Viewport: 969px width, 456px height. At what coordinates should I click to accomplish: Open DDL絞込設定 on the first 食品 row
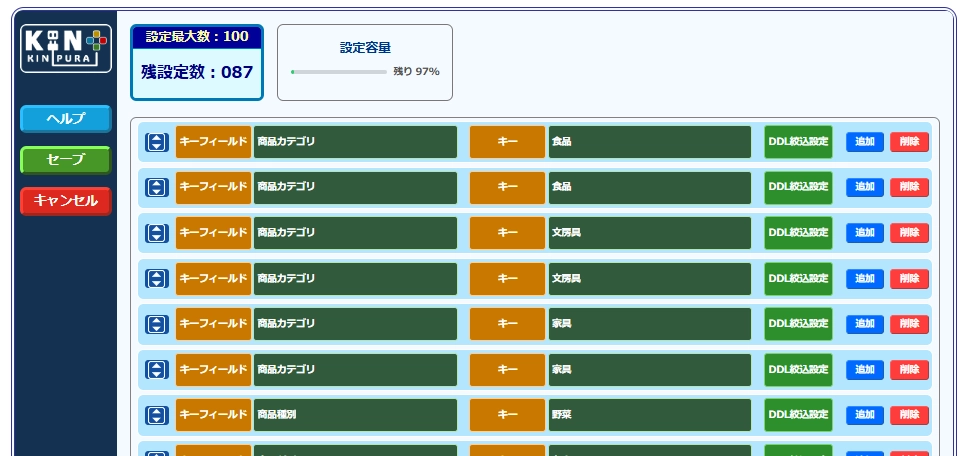point(798,142)
